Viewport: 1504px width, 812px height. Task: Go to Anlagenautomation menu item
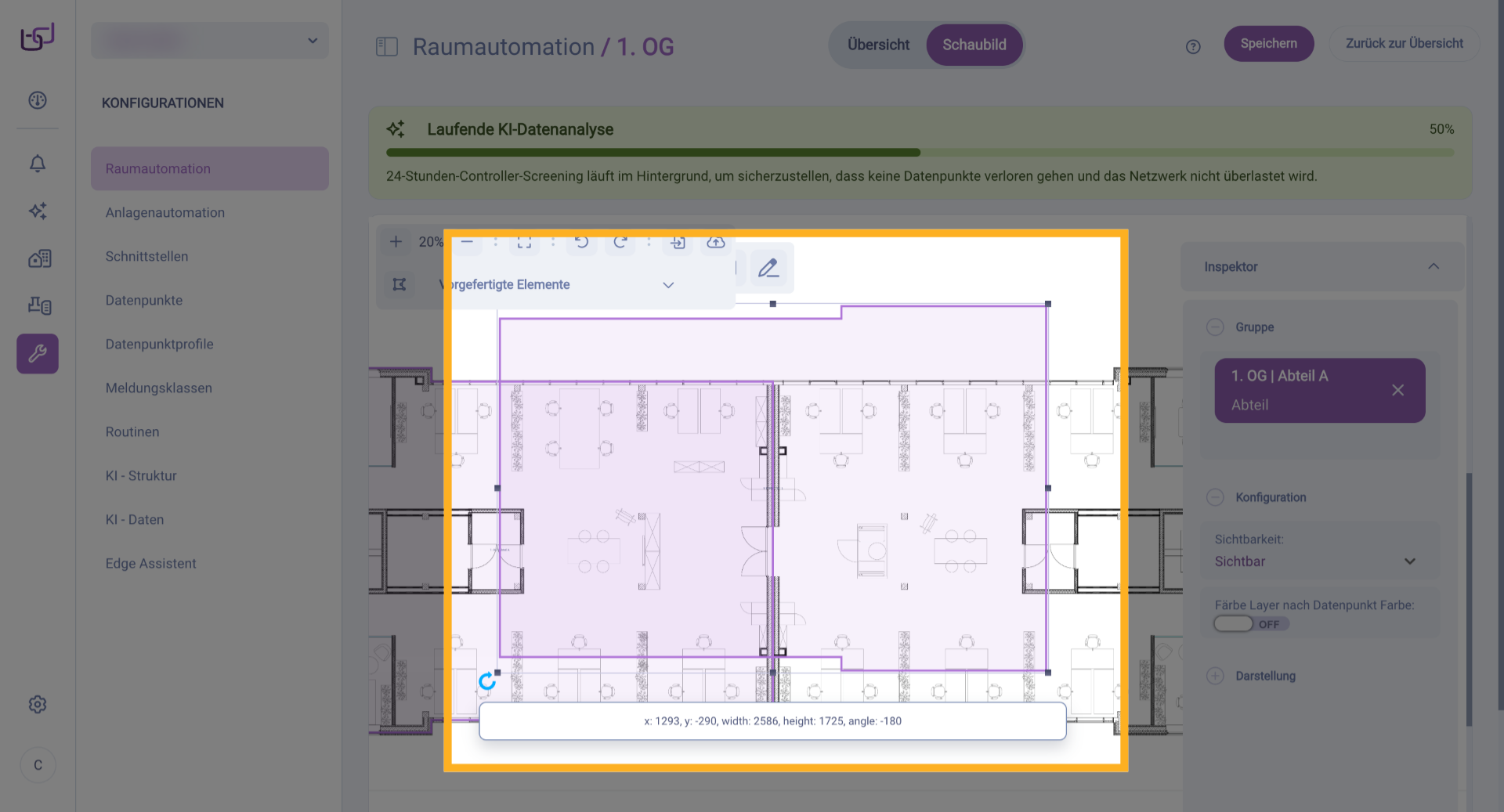coord(165,213)
